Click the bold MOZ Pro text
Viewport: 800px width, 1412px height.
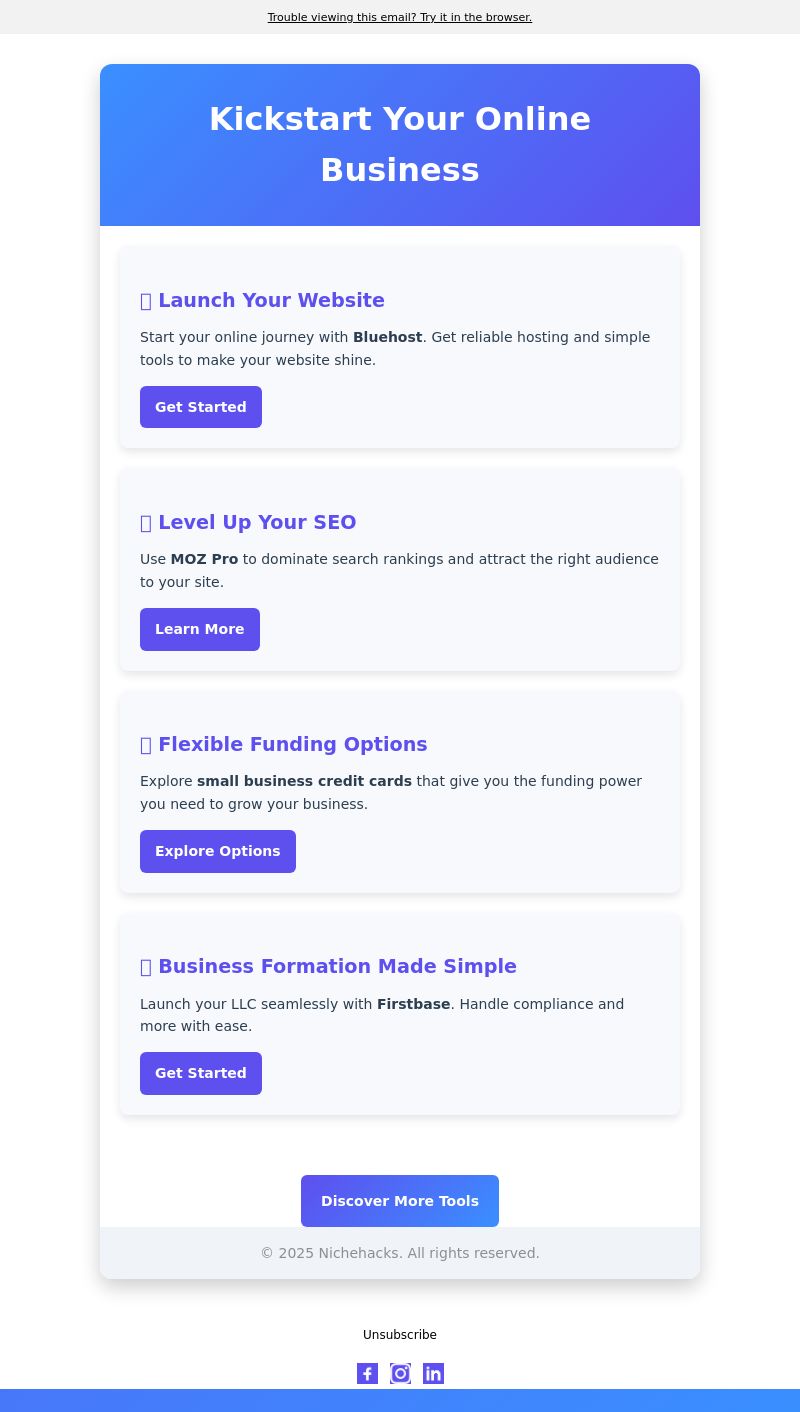[x=204, y=559]
